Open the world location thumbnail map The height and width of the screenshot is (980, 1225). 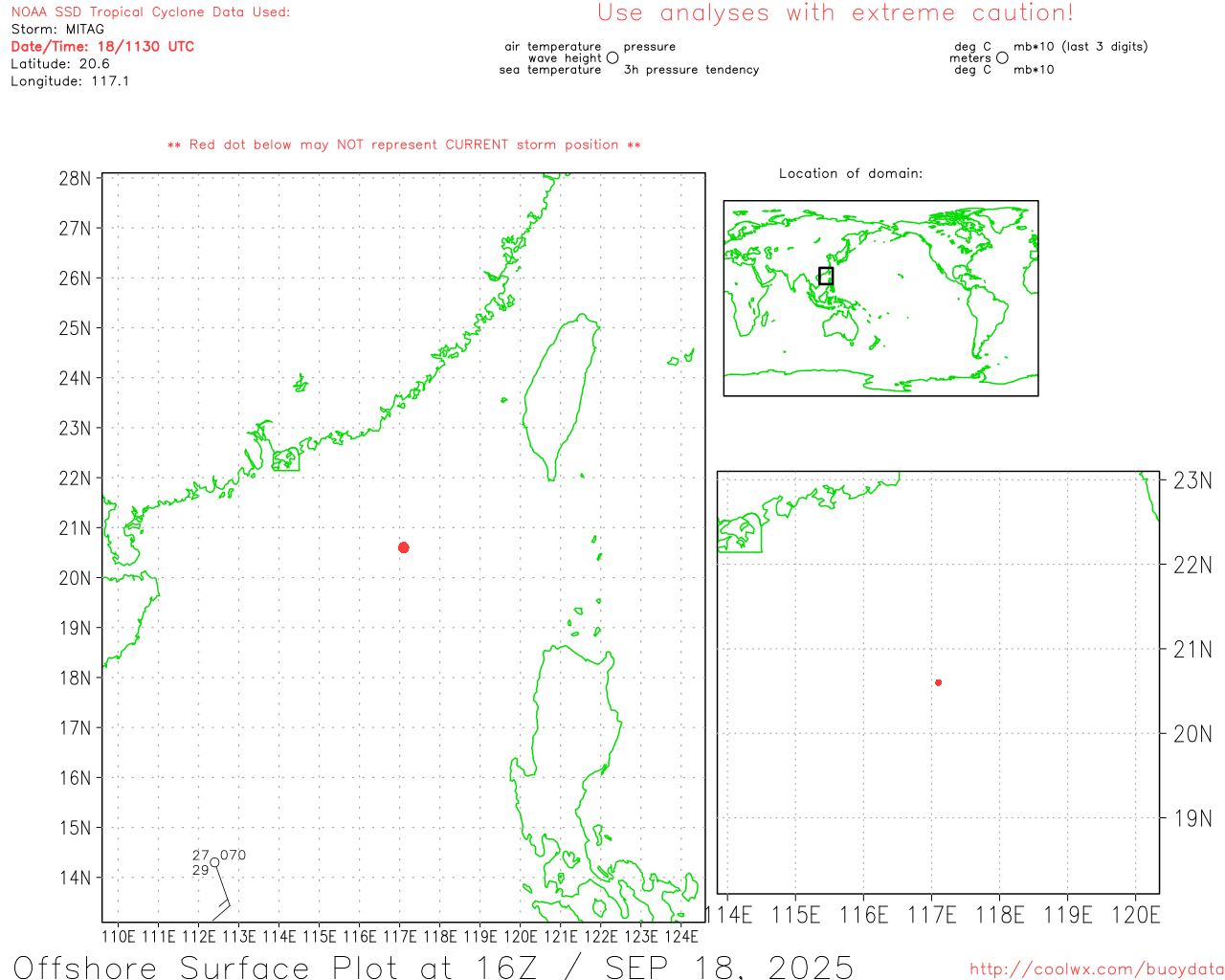pos(880,298)
